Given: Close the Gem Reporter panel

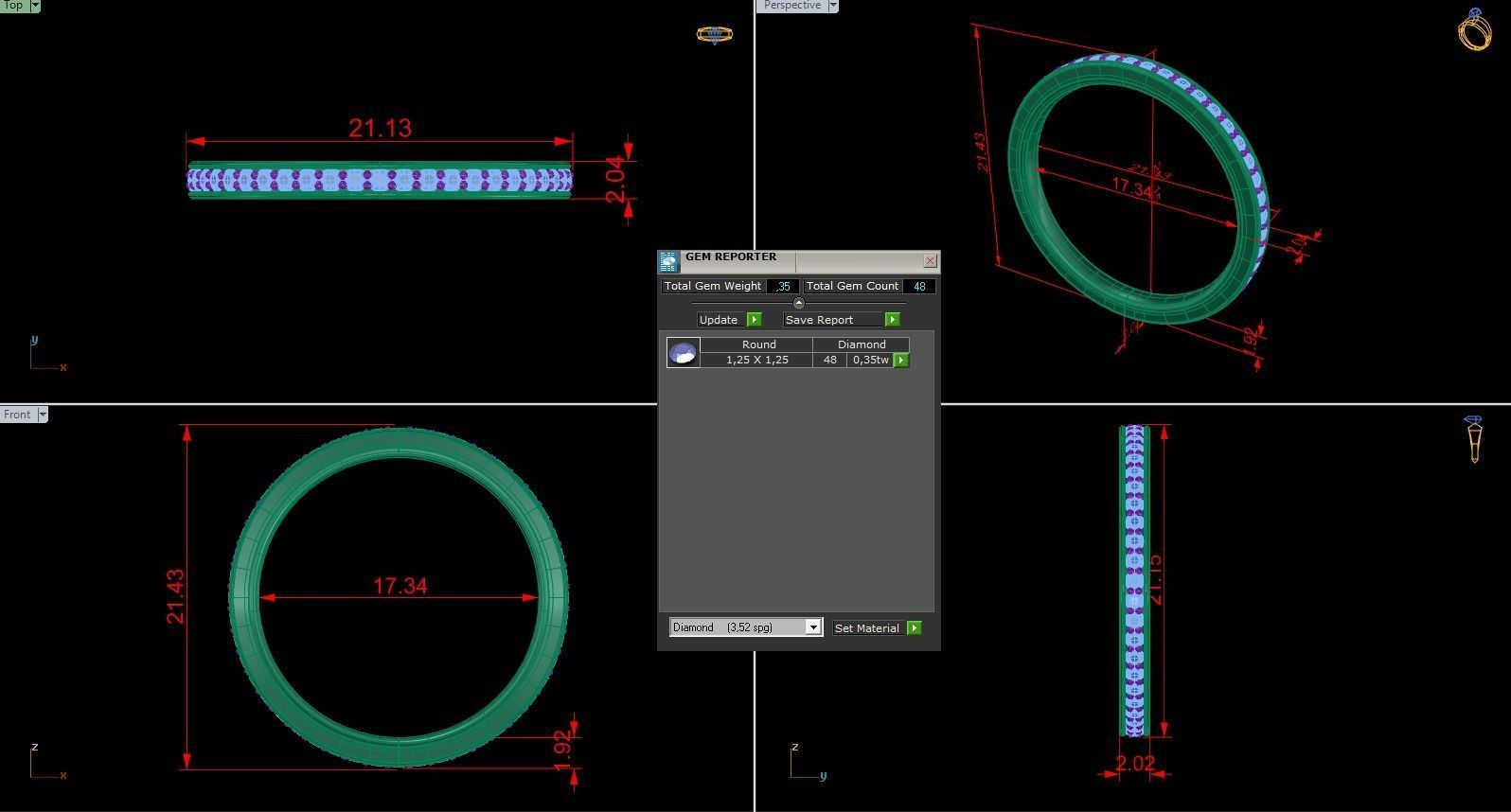Looking at the screenshot, I should (x=930, y=260).
